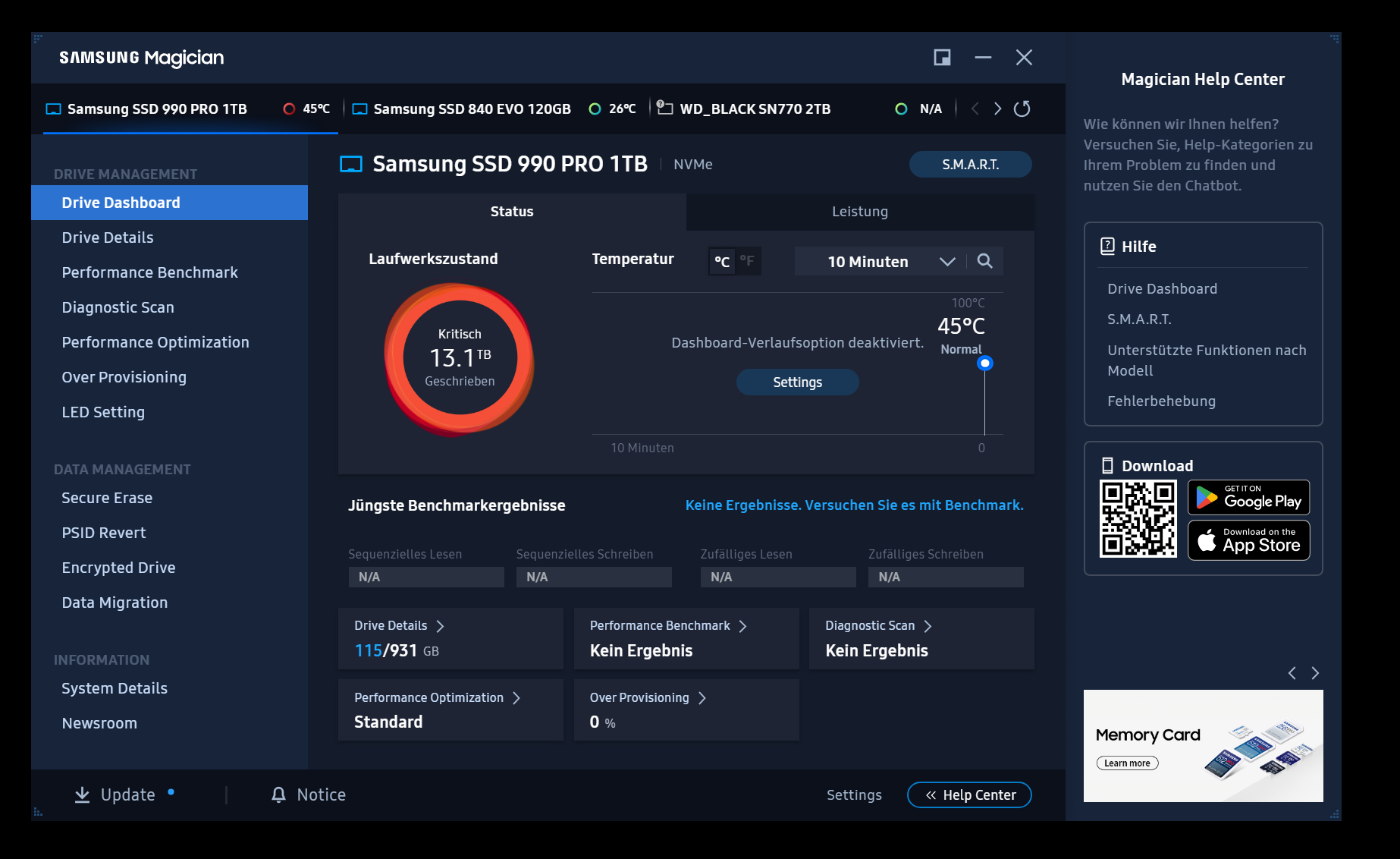Click the Hilfe question mark icon
This screenshot has width=1400, height=859.
(x=1107, y=246)
